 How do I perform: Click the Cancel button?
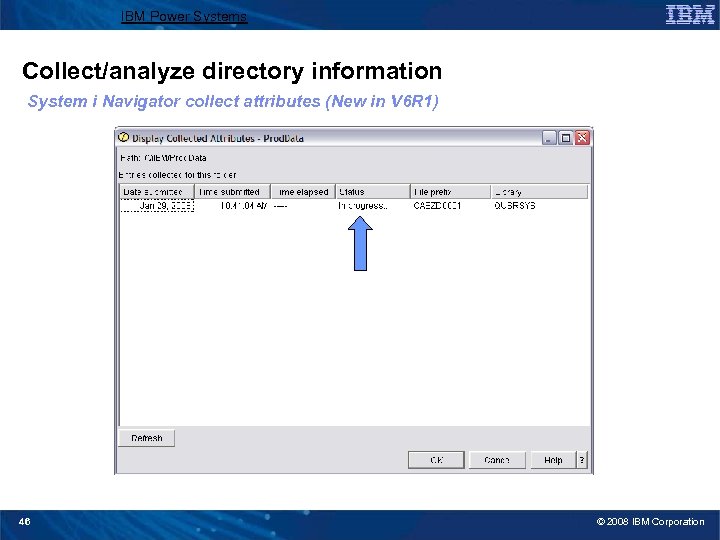[497, 460]
